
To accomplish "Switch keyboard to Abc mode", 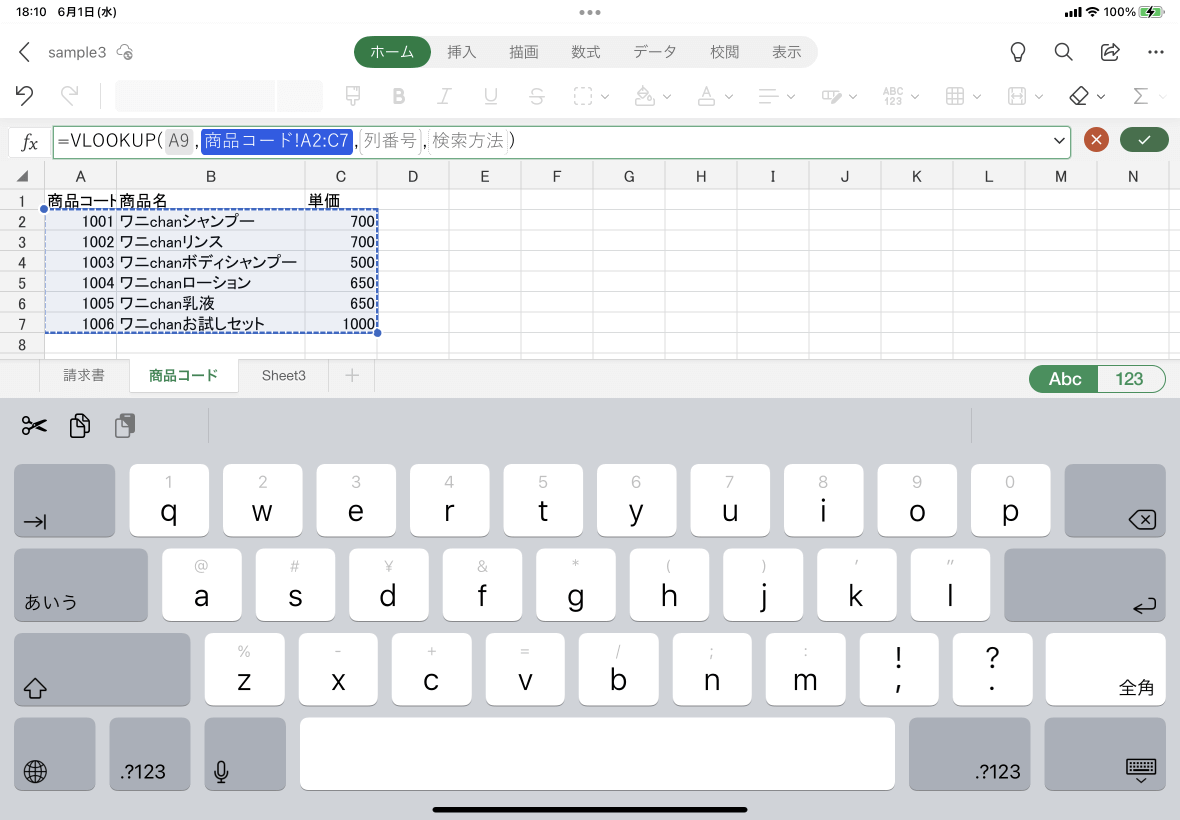I will click(x=1064, y=379).
